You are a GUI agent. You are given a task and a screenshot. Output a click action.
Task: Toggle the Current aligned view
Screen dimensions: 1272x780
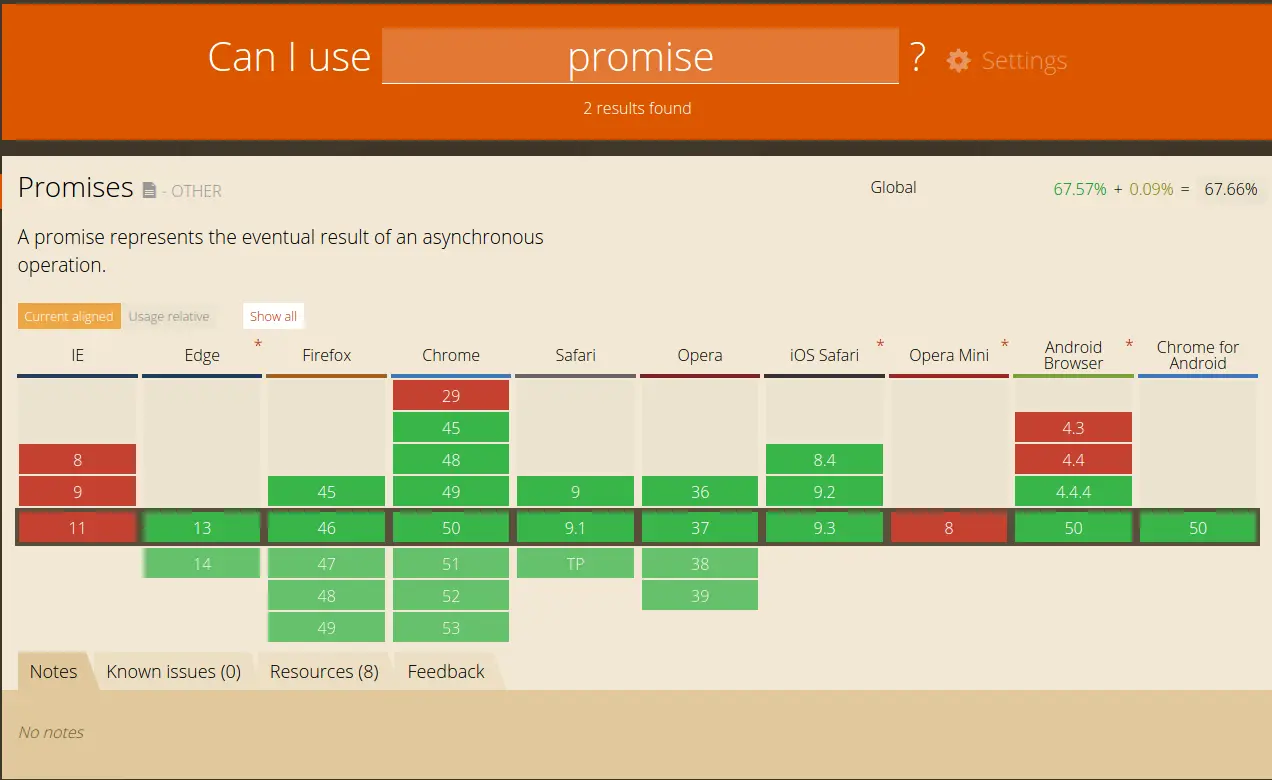click(69, 316)
